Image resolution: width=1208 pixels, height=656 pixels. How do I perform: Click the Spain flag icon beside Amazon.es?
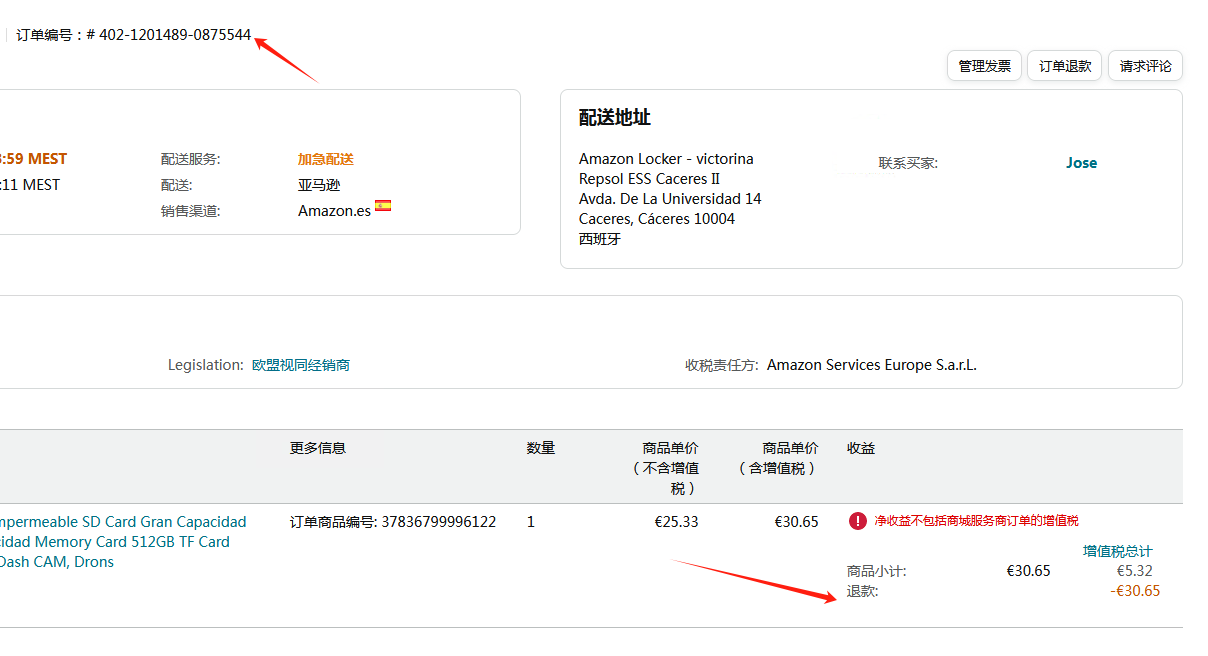point(383,206)
